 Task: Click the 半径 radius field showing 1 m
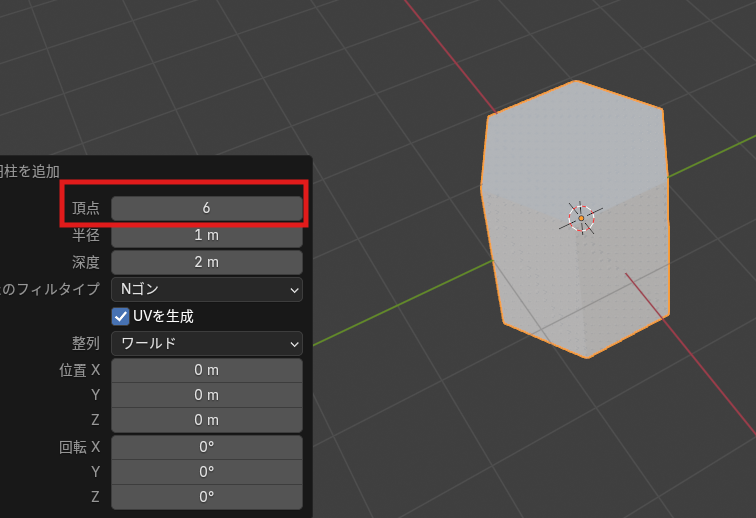(207, 235)
